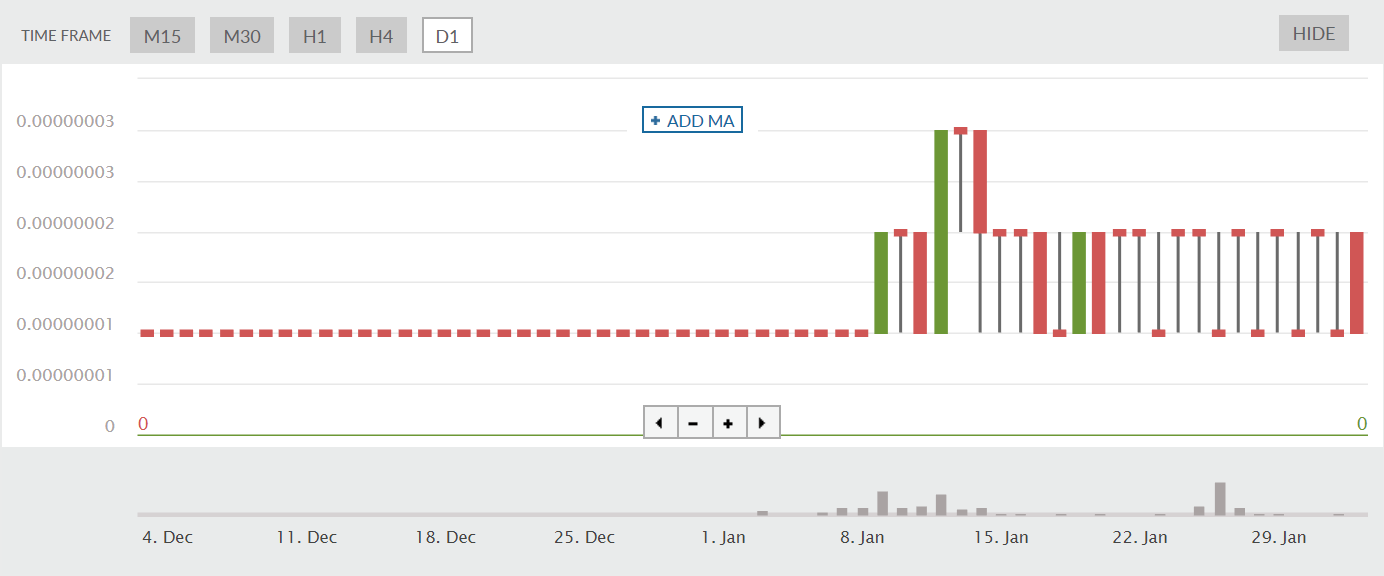Screen dimensions: 1384x576
Task: Switch to the M30 time frame
Action: [242, 36]
